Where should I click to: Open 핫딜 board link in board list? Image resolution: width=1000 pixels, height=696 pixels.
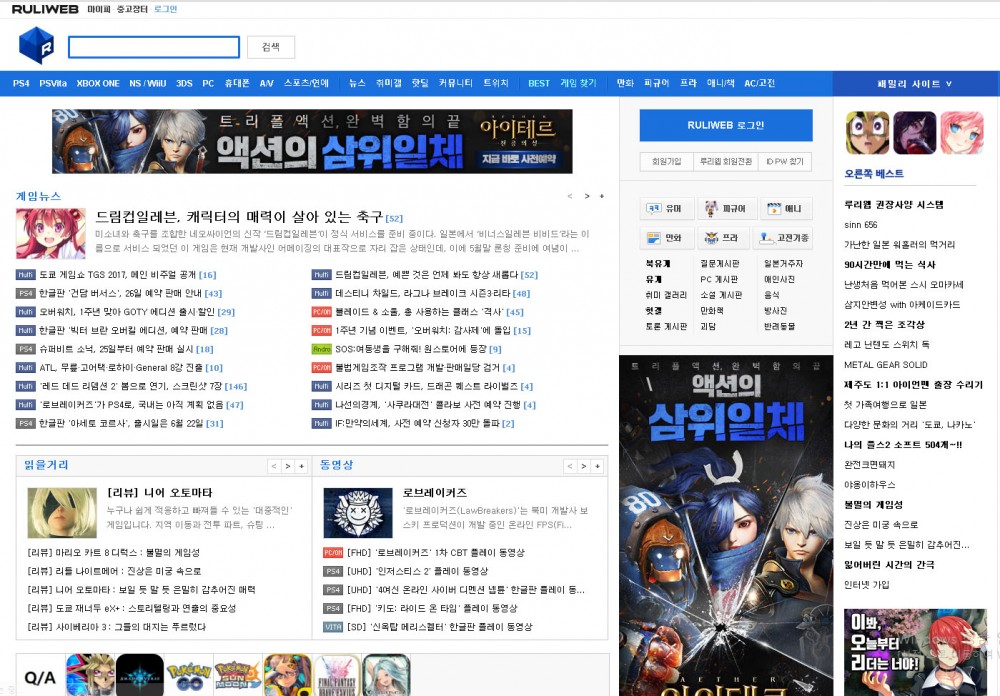click(653, 311)
